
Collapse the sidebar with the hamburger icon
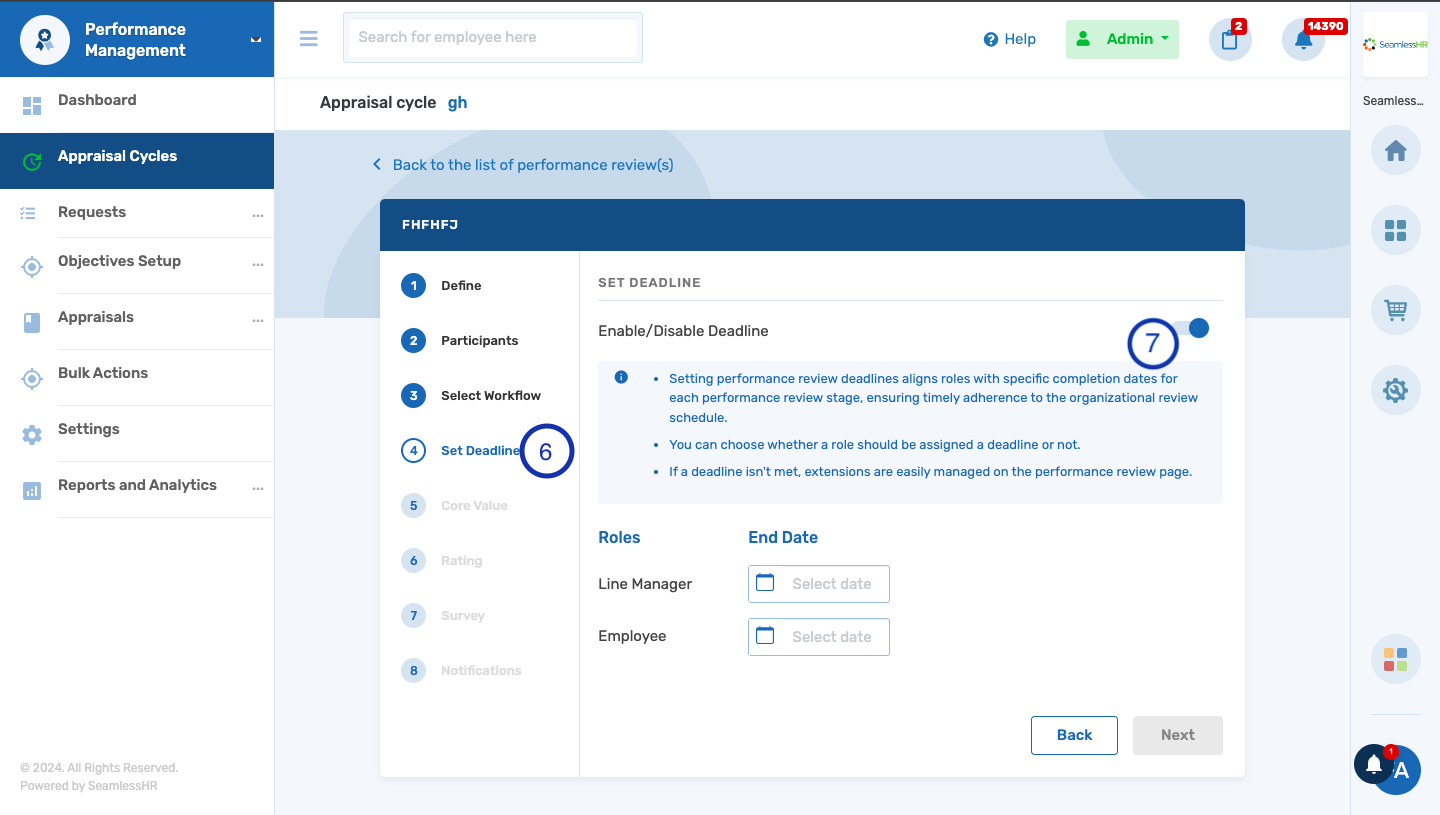click(308, 38)
